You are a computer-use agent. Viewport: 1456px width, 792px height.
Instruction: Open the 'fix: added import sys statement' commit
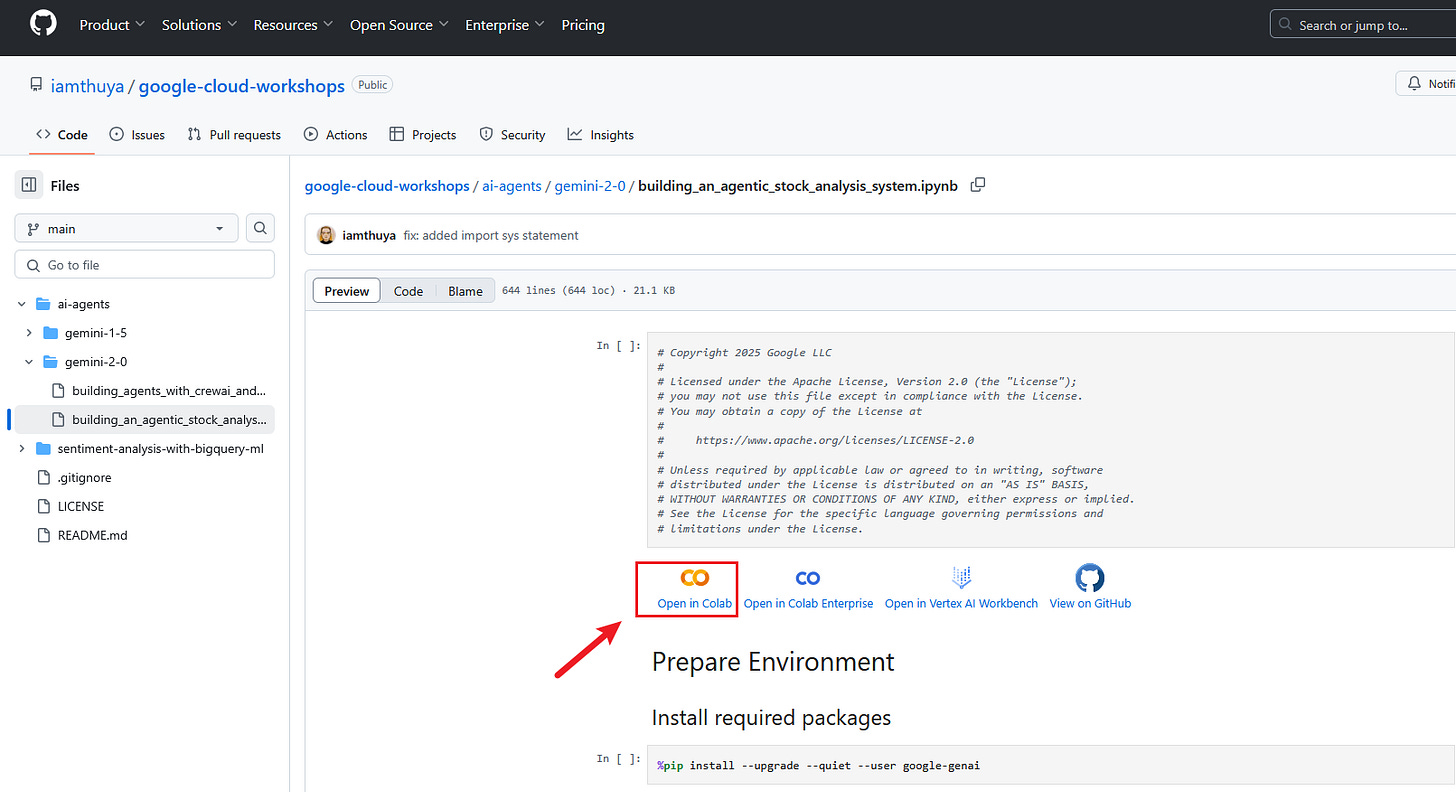491,235
